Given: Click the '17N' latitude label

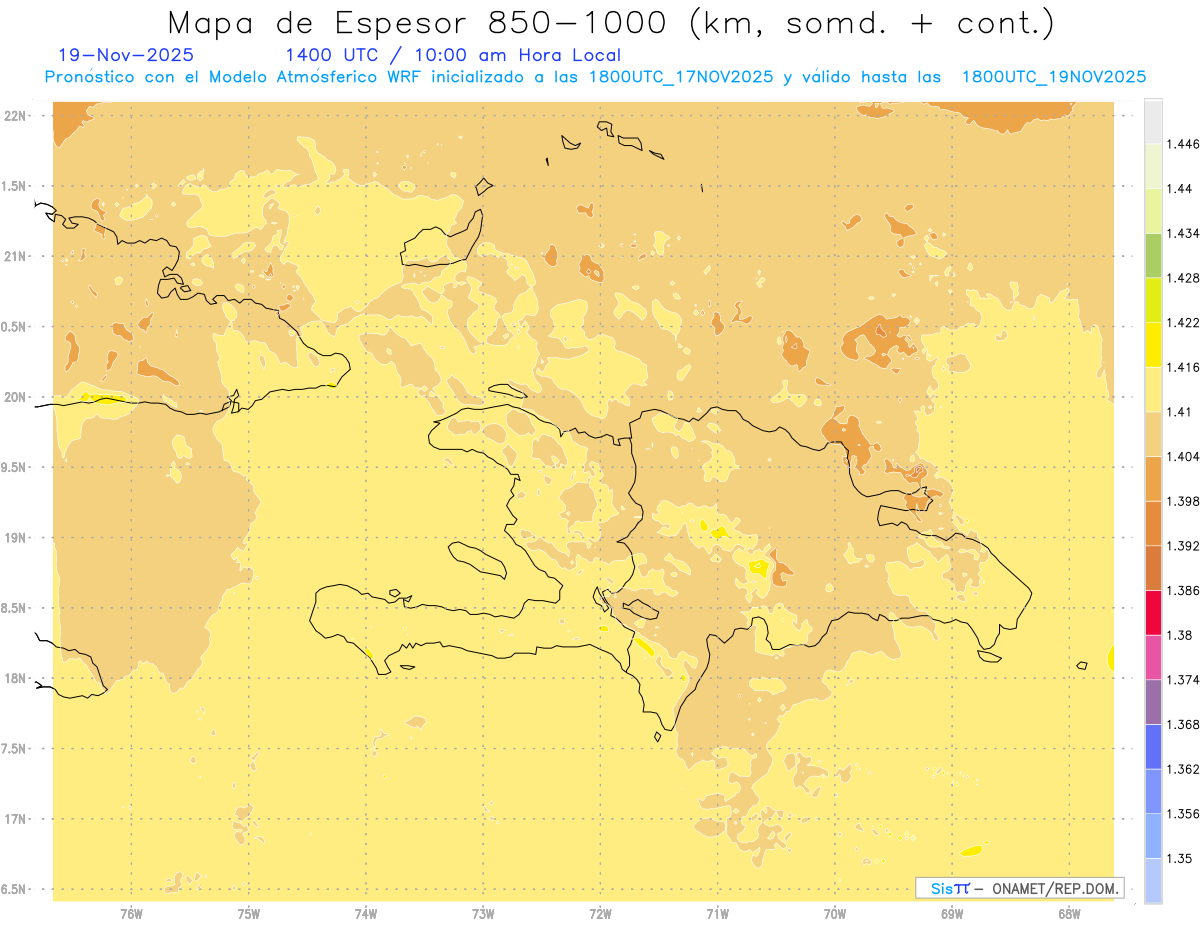Looking at the screenshot, I should [x=15, y=819].
